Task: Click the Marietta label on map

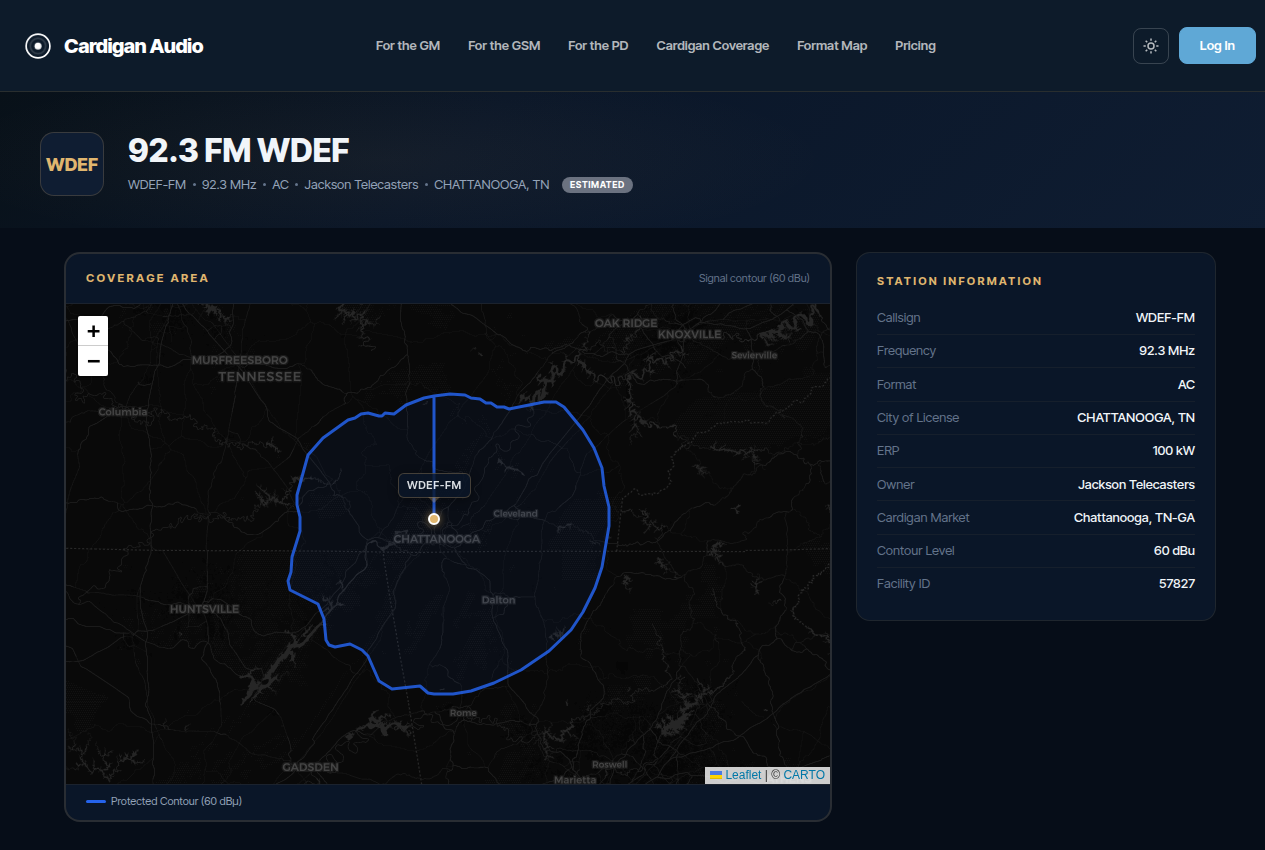Action: [575, 779]
